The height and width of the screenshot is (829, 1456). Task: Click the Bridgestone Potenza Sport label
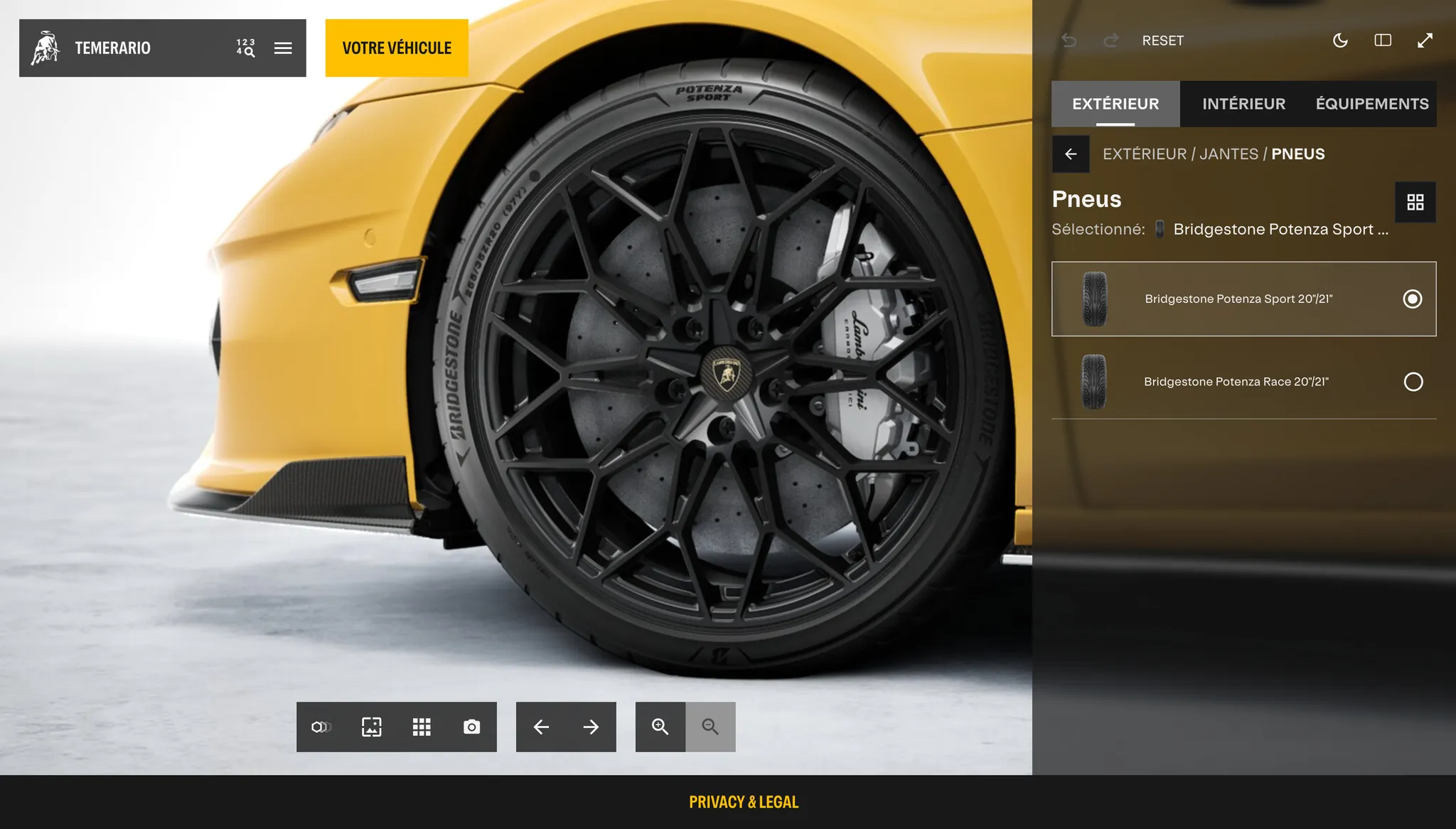pyautogui.click(x=1238, y=299)
